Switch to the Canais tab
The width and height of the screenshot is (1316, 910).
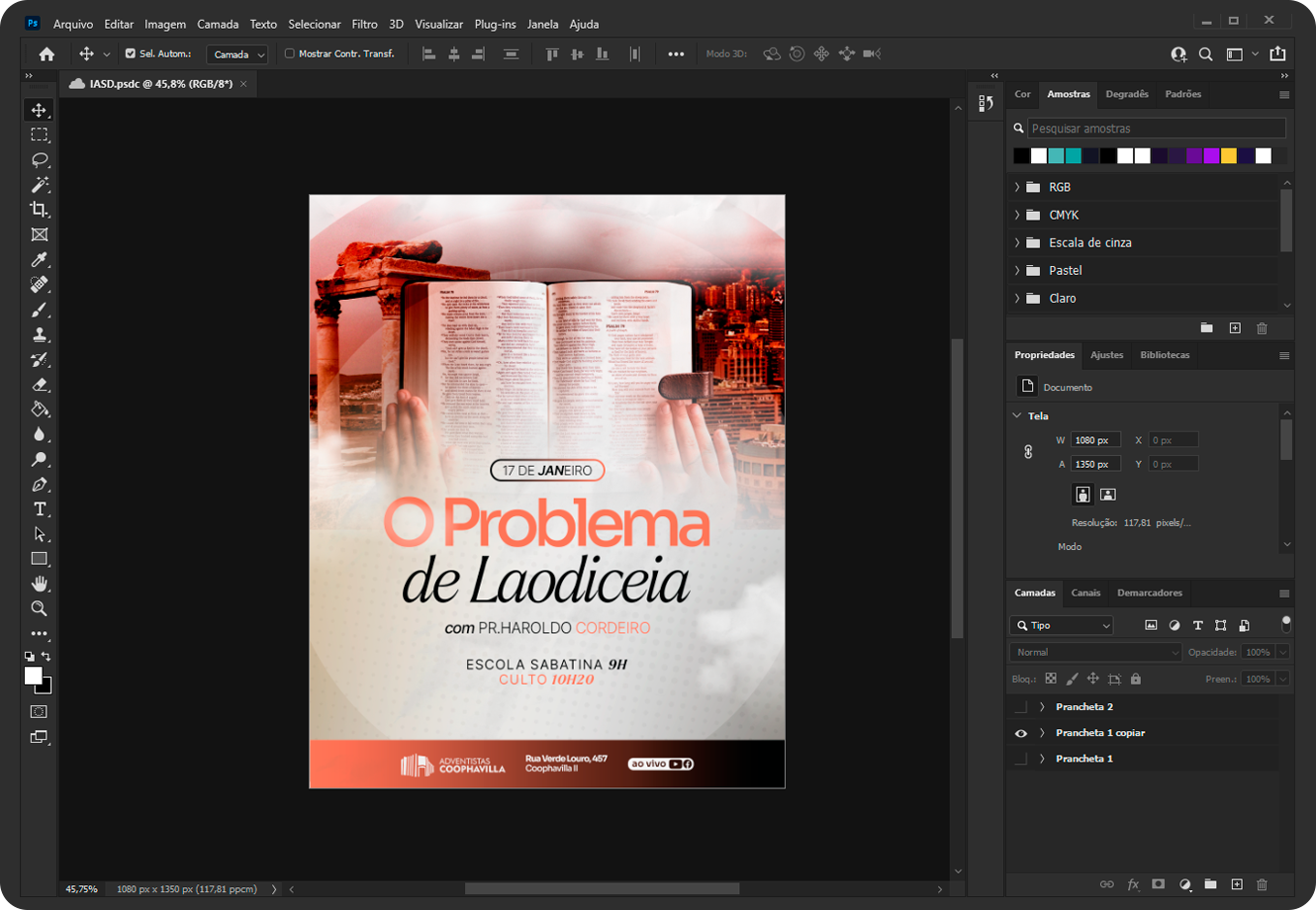click(x=1085, y=592)
